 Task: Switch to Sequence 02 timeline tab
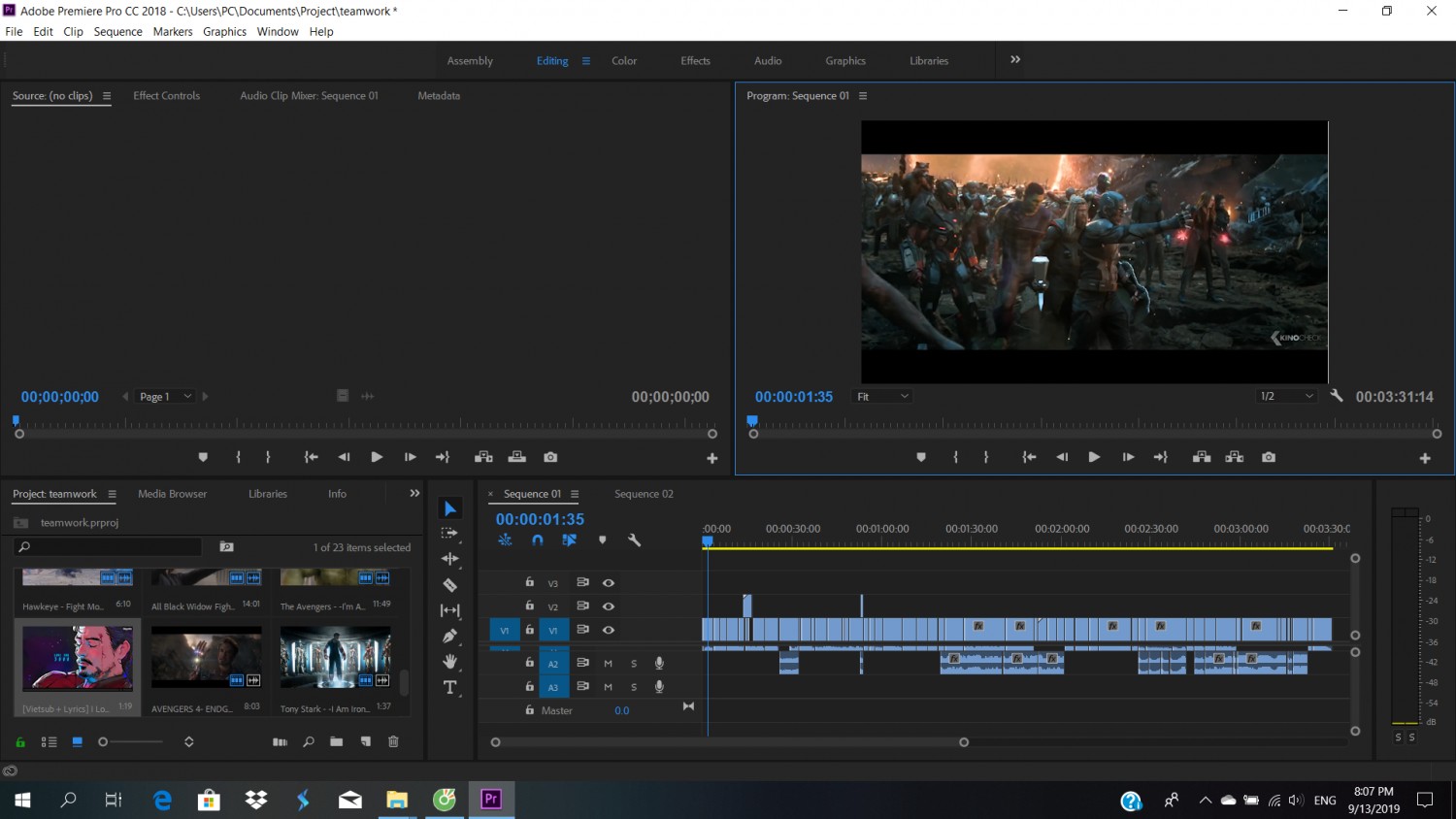coord(644,494)
